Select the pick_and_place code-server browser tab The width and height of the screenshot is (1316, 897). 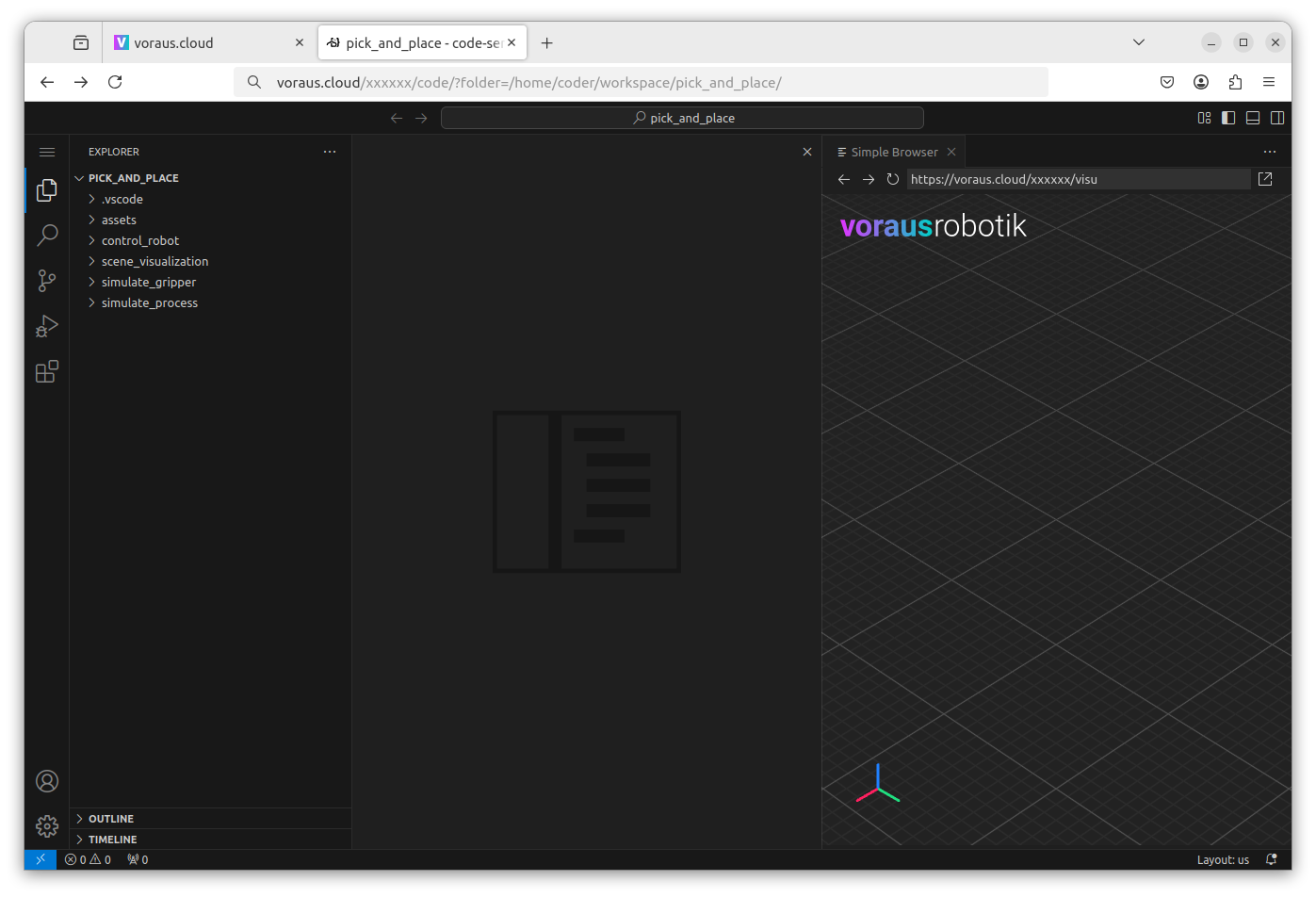point(422,42)
